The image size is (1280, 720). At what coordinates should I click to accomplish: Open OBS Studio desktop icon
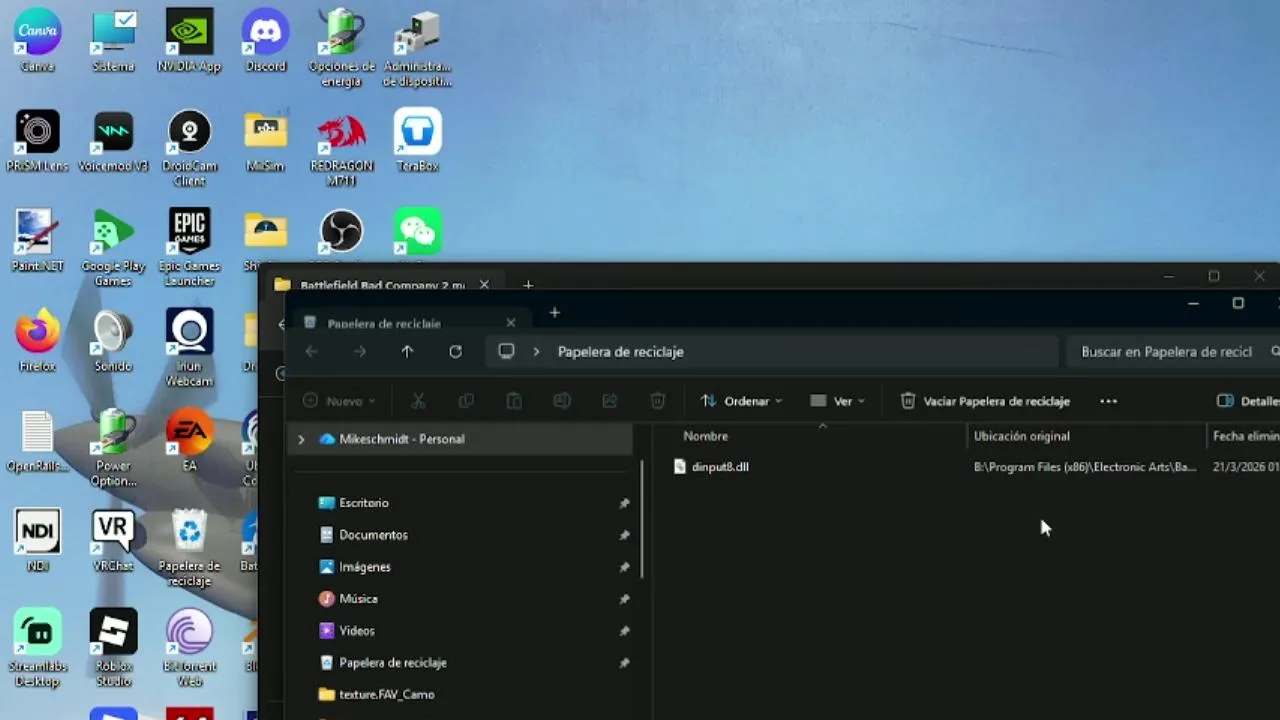click(x=341, y=232)
